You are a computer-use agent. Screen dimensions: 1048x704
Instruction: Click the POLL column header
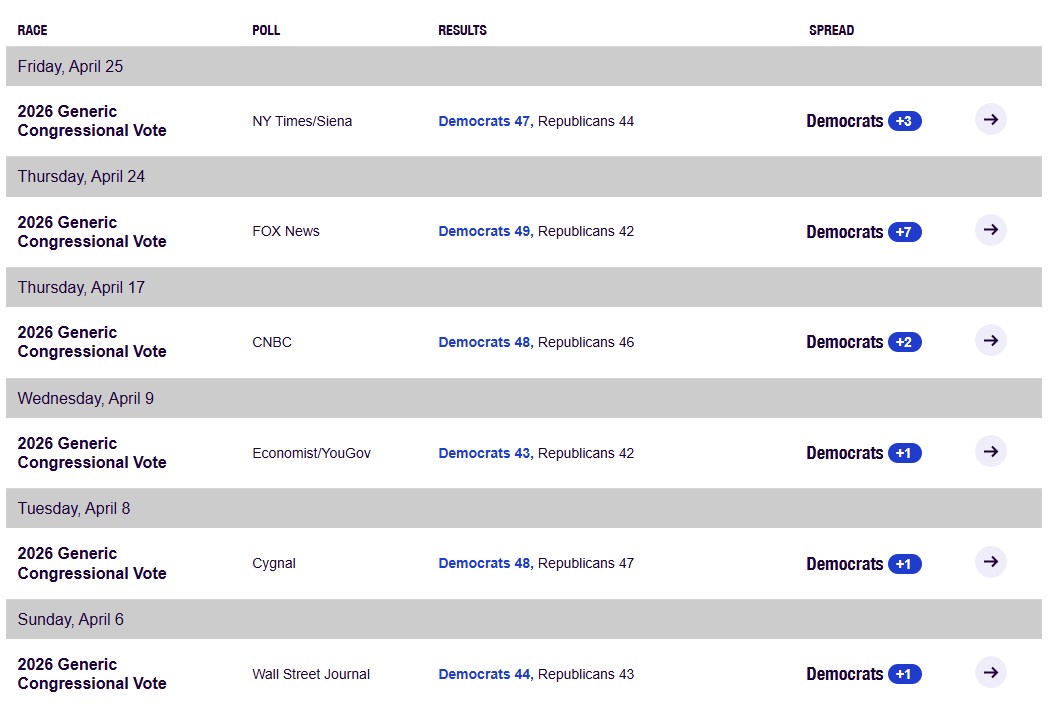pyautogui.click(x=266, y=30)
